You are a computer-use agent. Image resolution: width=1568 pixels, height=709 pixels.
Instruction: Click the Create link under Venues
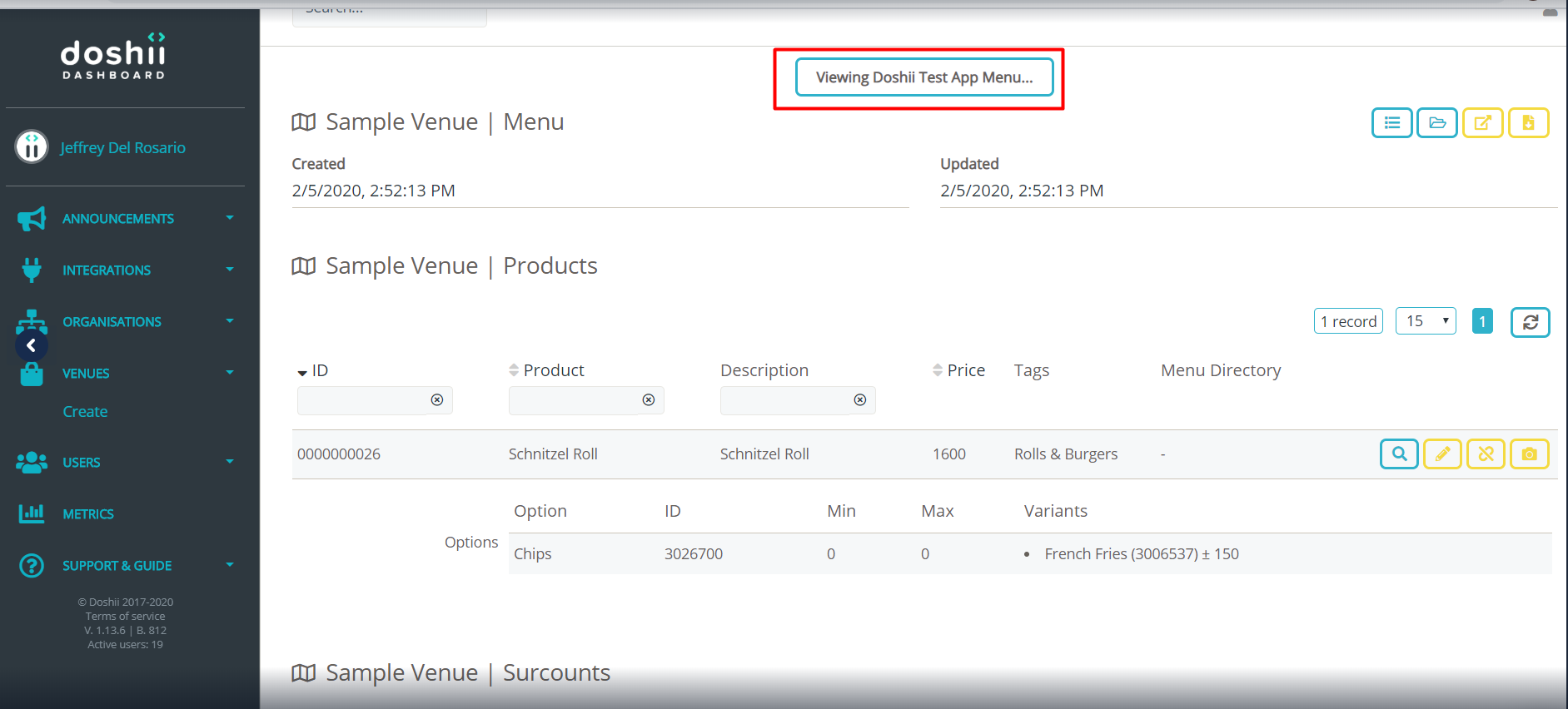(x=85, y=412)
